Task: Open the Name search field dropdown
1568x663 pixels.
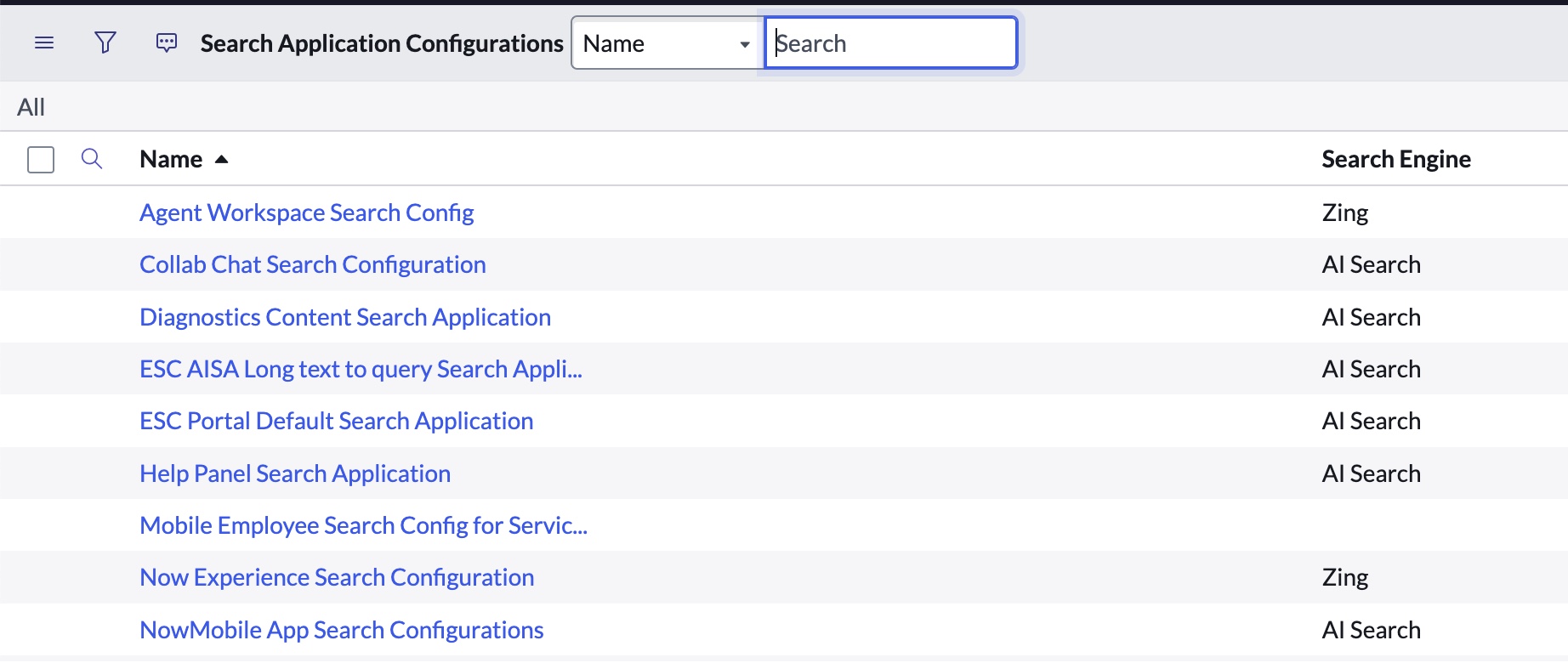Action: click(x=667, y=43)
